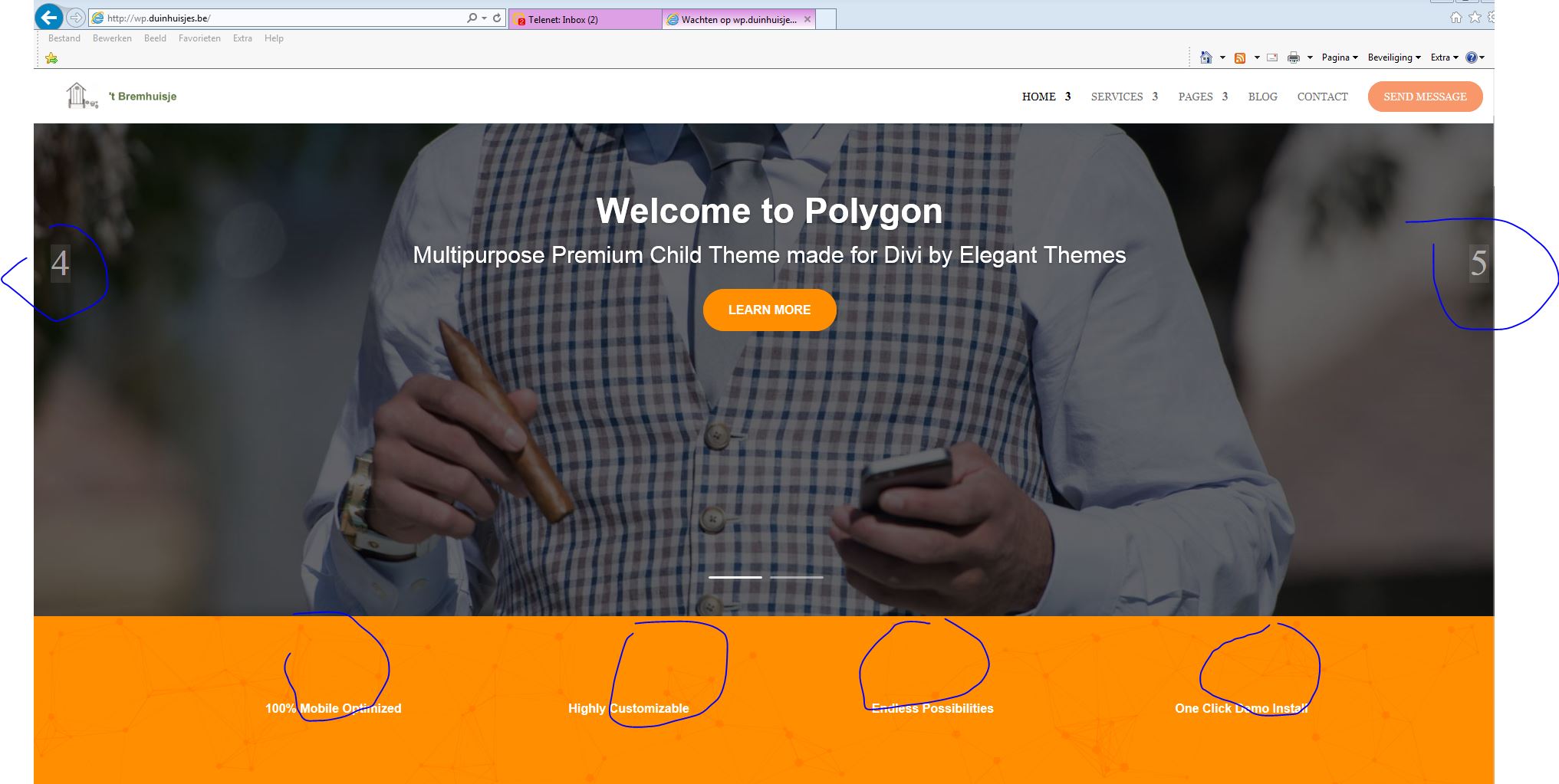Image resolution: width=1559 pixels, height=784 pixels.
Task: Go back with the browser Back arrow
Action: click(48, 17)
